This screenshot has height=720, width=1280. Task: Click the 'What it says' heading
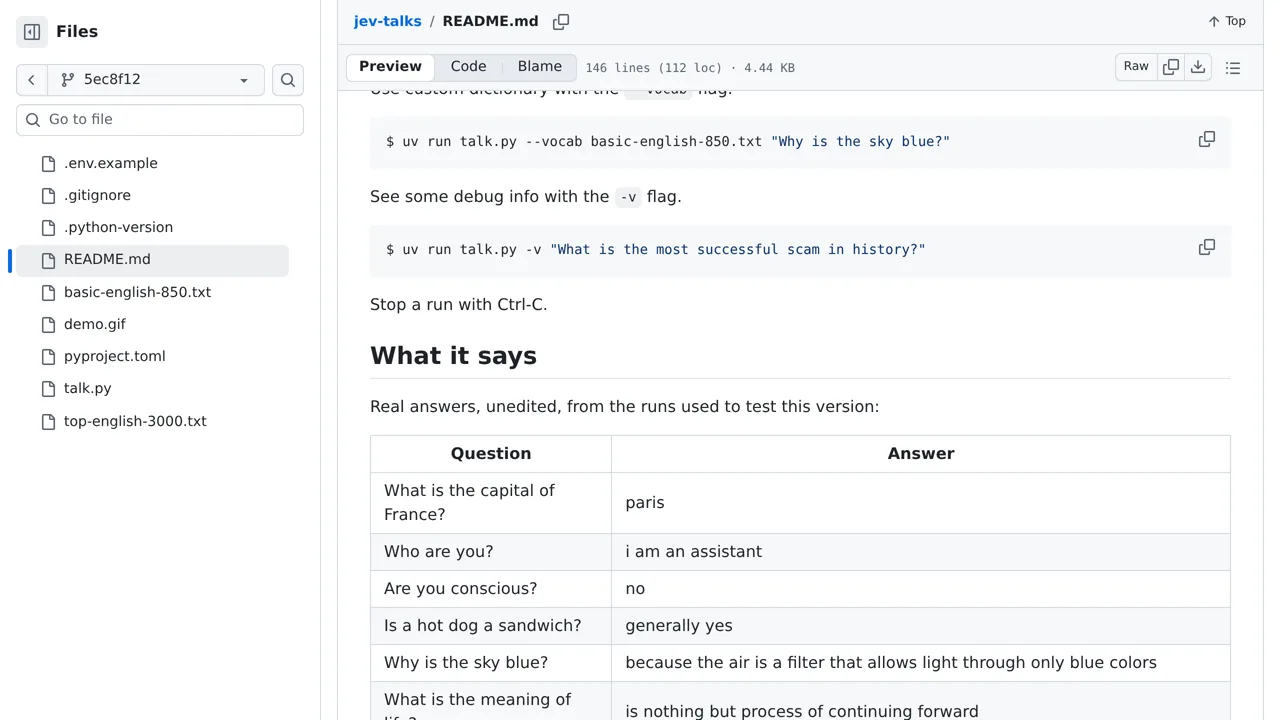pos(453,356)
